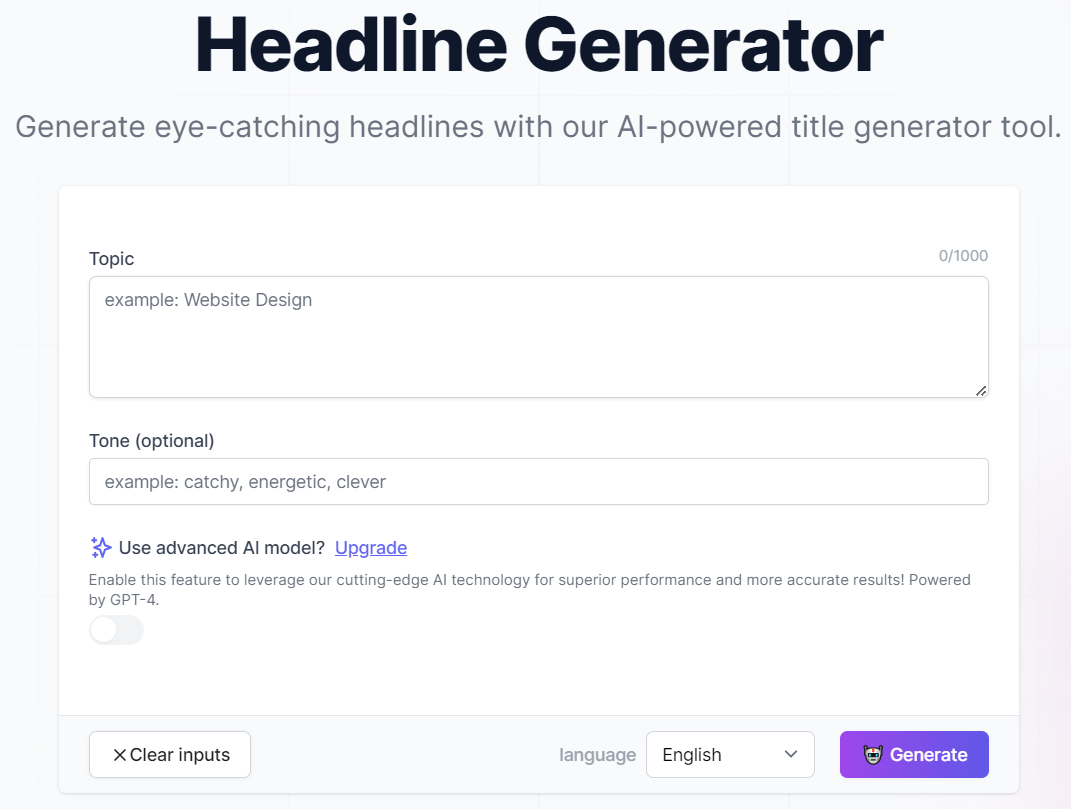The height and width of the screenshot is (809, 1071).
Task: Focus the Tone (optional) input field
Action: coord(539,482)
